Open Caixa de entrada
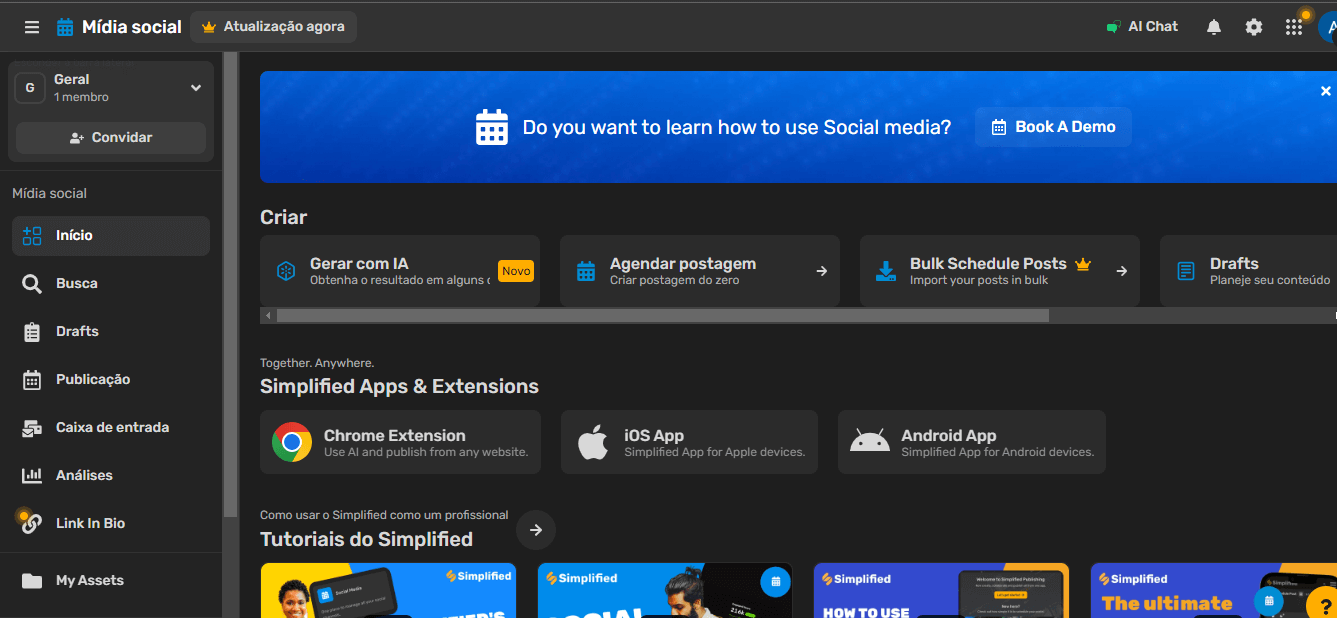The height and width of the screenshot is (618, 1337). click(111, 428)
